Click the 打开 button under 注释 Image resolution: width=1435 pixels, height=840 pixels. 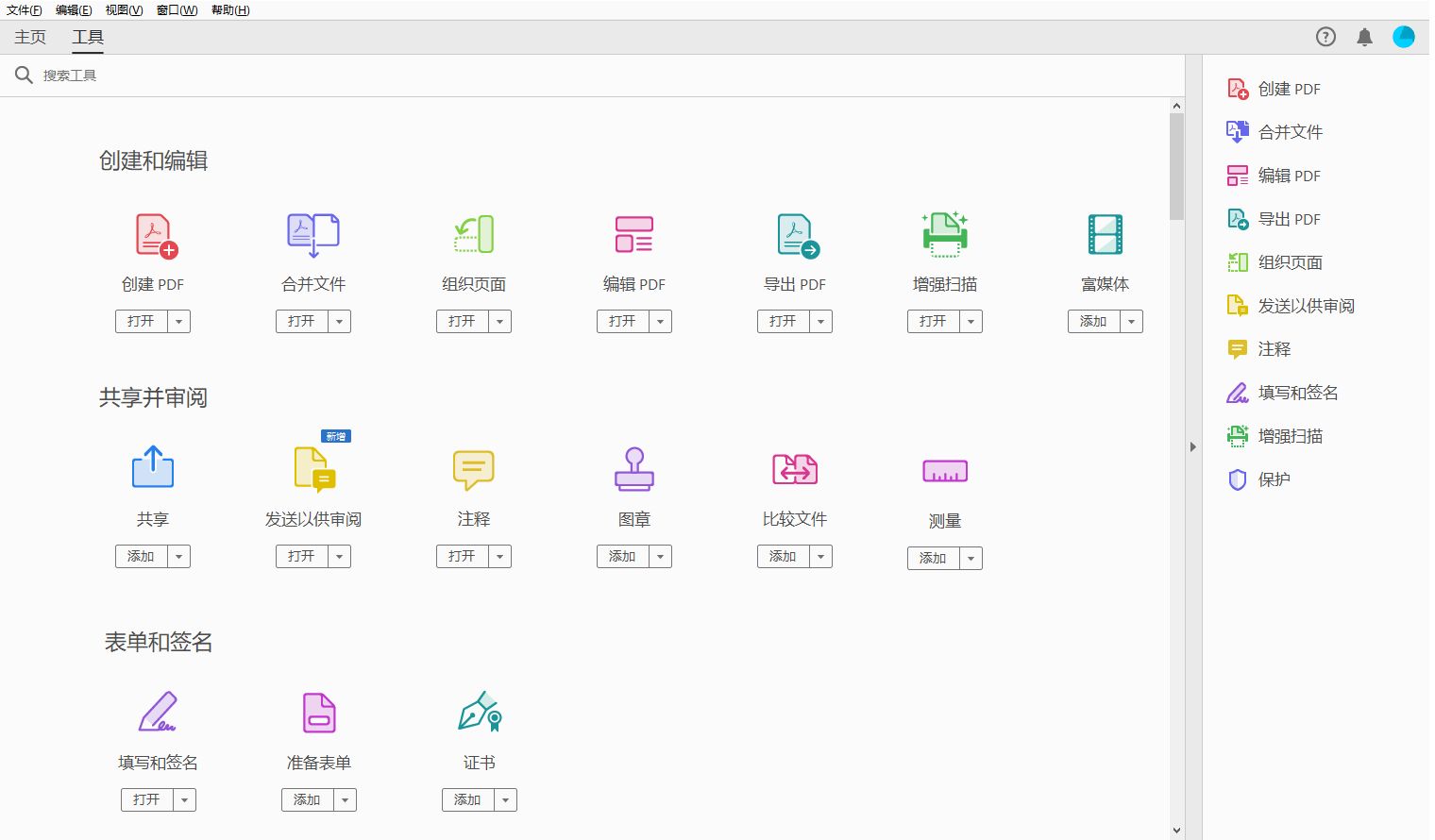click(x=464, y=556)
